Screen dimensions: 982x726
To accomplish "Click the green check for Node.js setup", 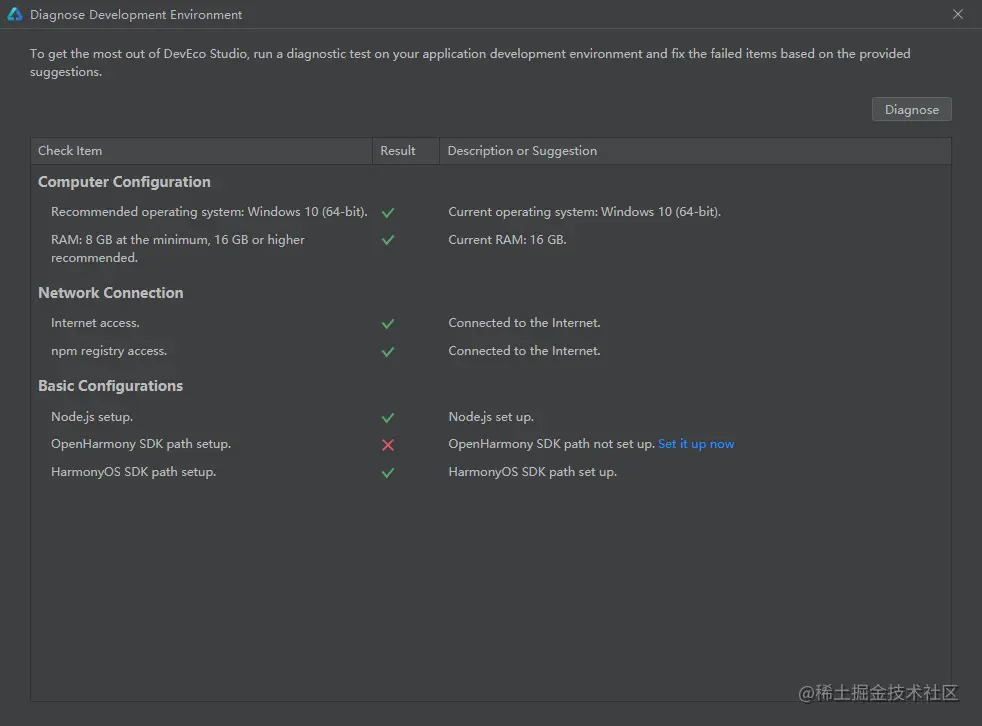I will (x=388, y=417).
